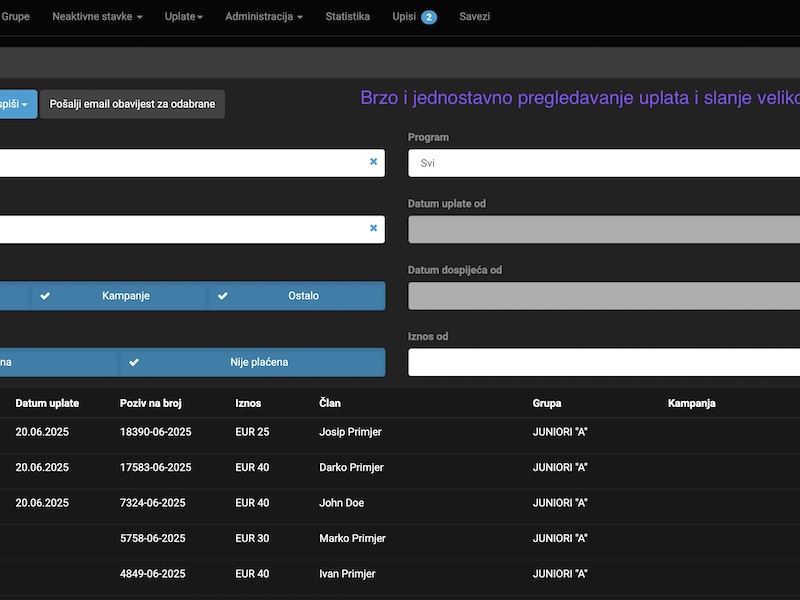Screen dimensions: 800x600
Task: Focus the Iznos od input field
Action: 604,362
